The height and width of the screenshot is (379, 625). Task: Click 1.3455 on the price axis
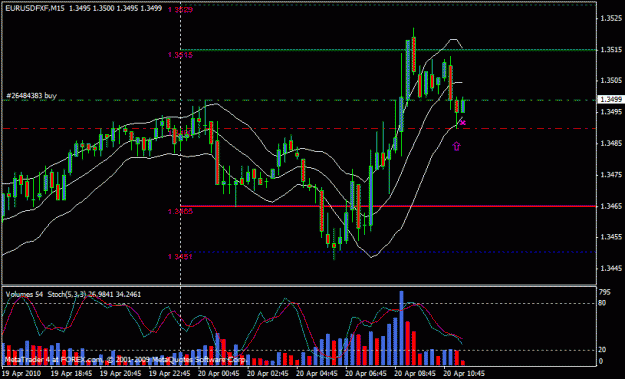611,237
